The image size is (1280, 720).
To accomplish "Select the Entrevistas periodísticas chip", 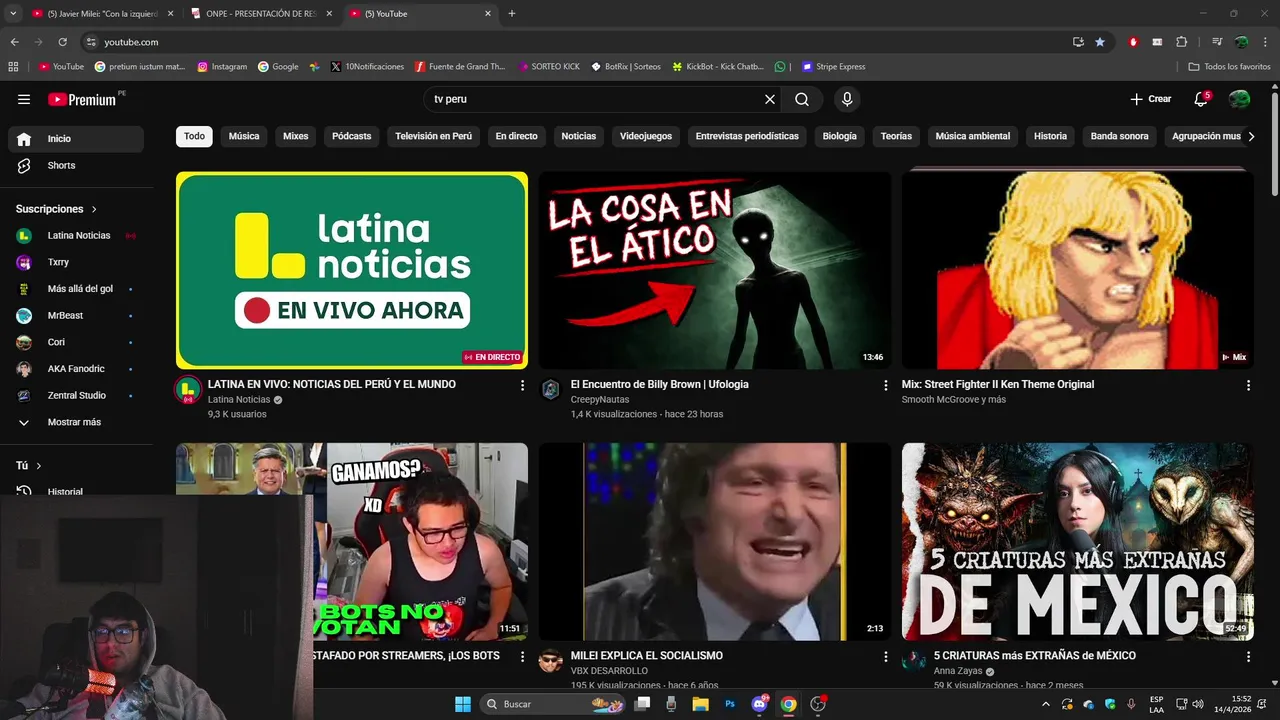I will coord(747,136).
